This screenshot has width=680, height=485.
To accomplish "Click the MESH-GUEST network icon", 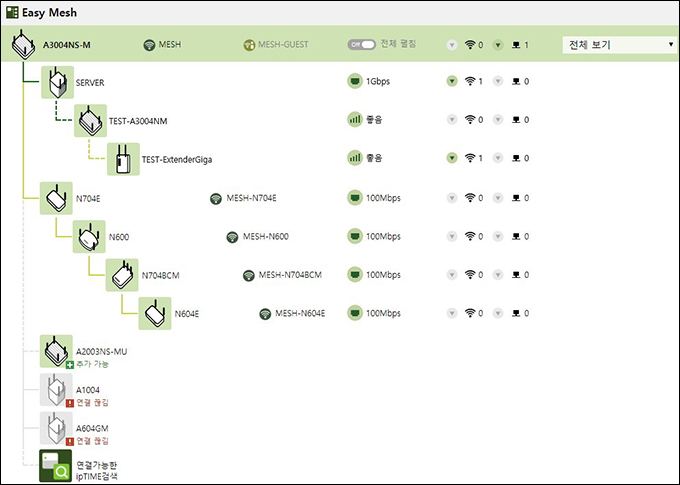I will point(249,45).
